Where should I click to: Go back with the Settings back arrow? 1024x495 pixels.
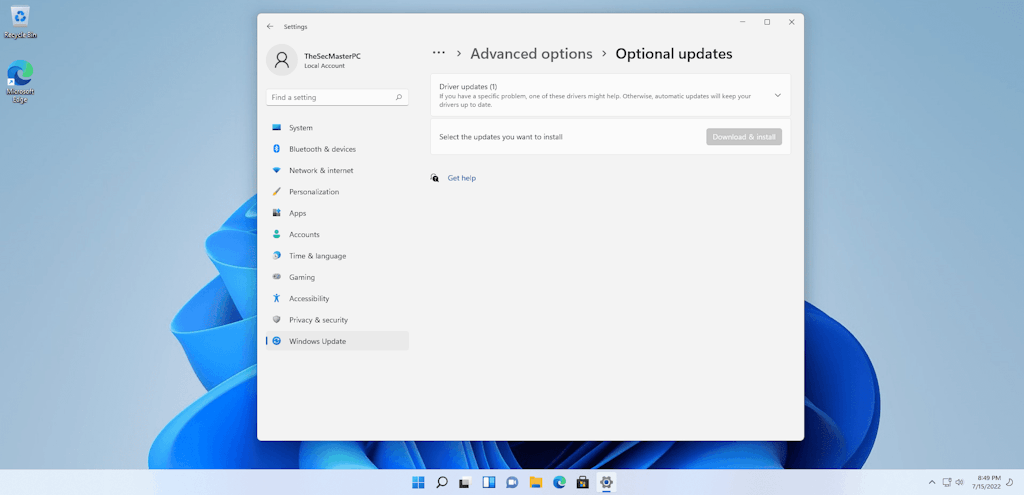pos(270,27)
